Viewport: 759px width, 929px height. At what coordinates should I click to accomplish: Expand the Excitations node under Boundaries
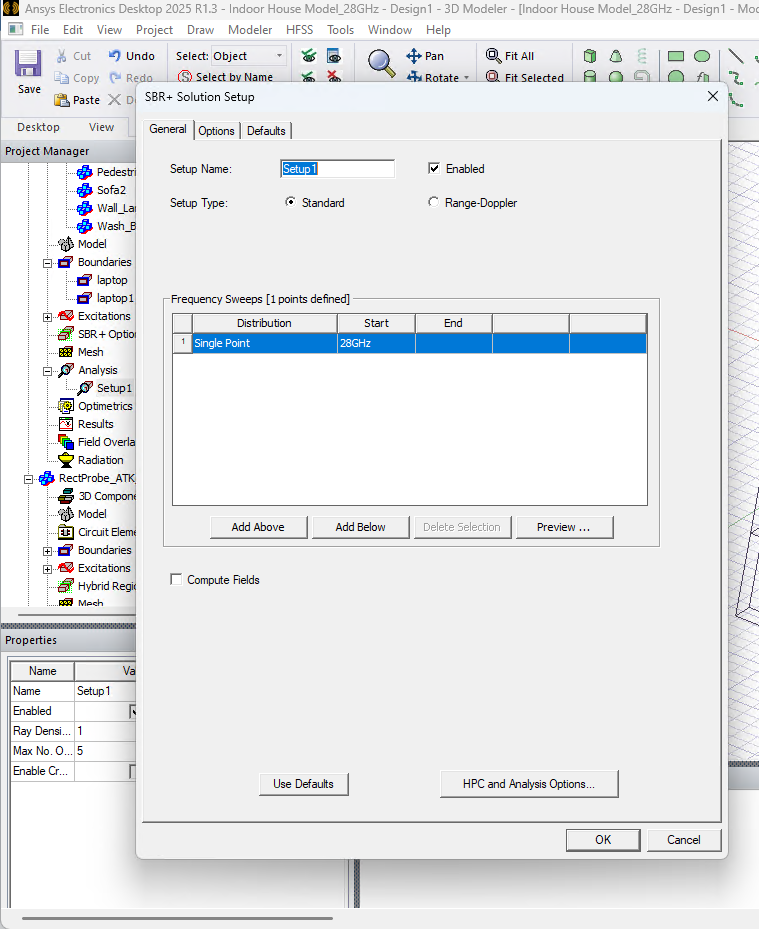click(47, 316)
